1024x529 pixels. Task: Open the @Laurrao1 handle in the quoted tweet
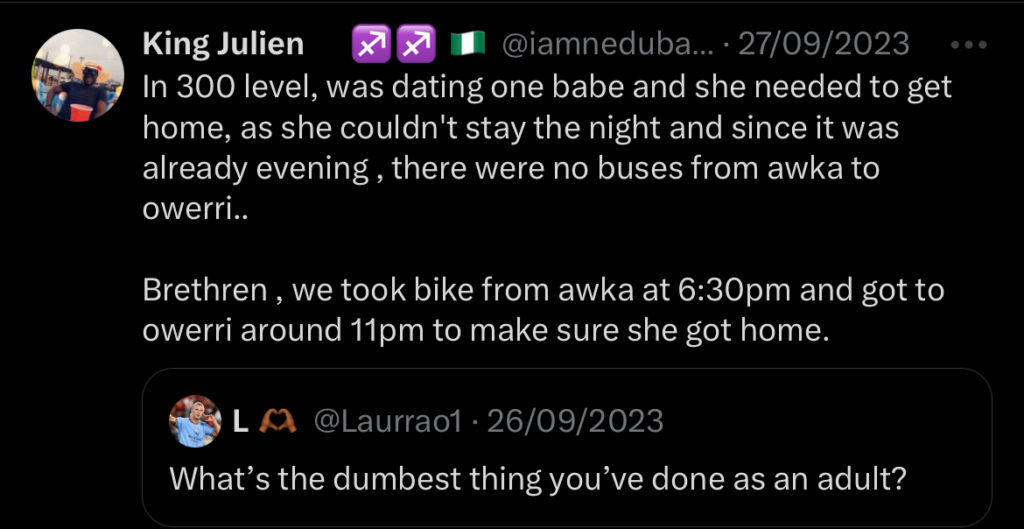point(388,421)
